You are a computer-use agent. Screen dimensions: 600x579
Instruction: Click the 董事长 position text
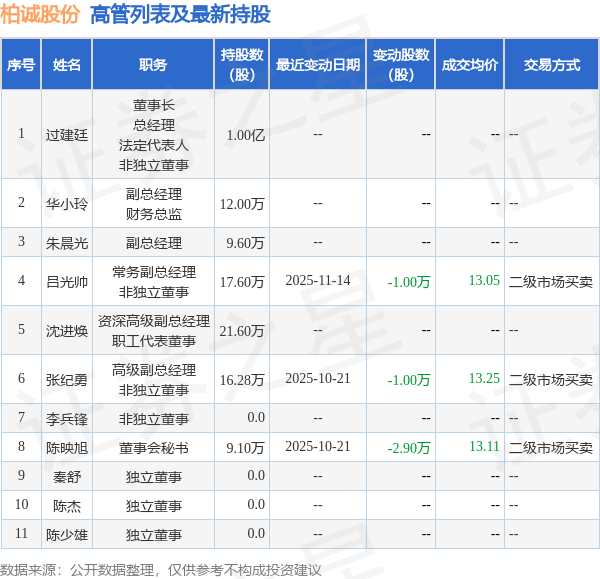pos(154,104)
